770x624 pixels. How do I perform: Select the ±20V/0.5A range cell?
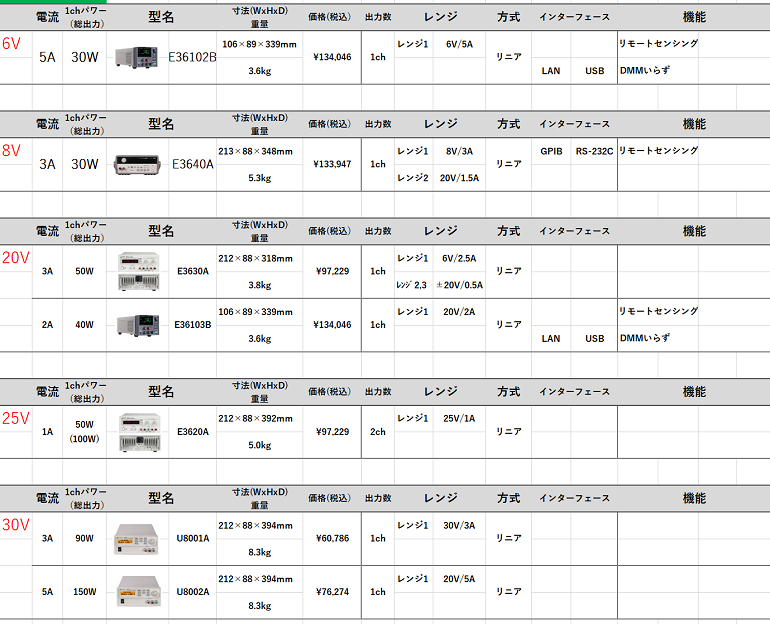pyautogui.click(x=459, y=285)
